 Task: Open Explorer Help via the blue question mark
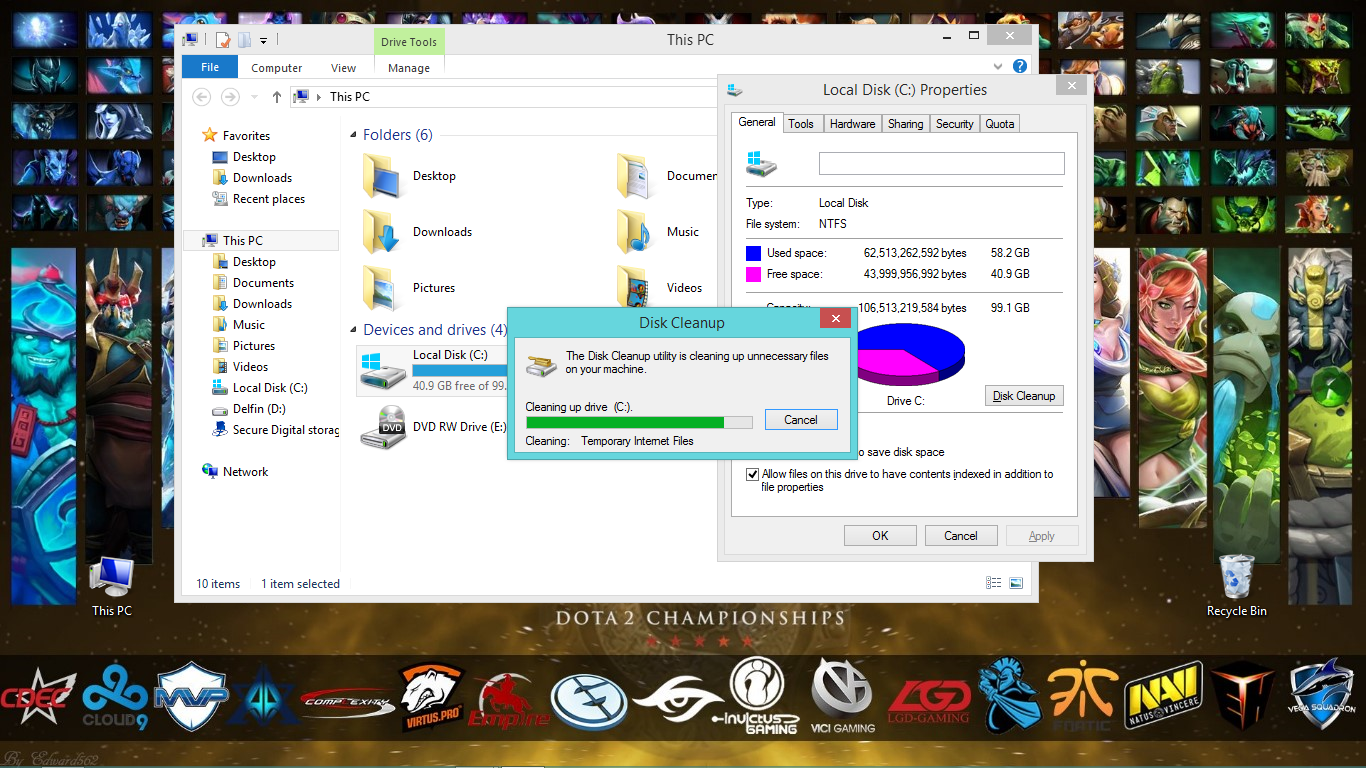coord(1020,66)
